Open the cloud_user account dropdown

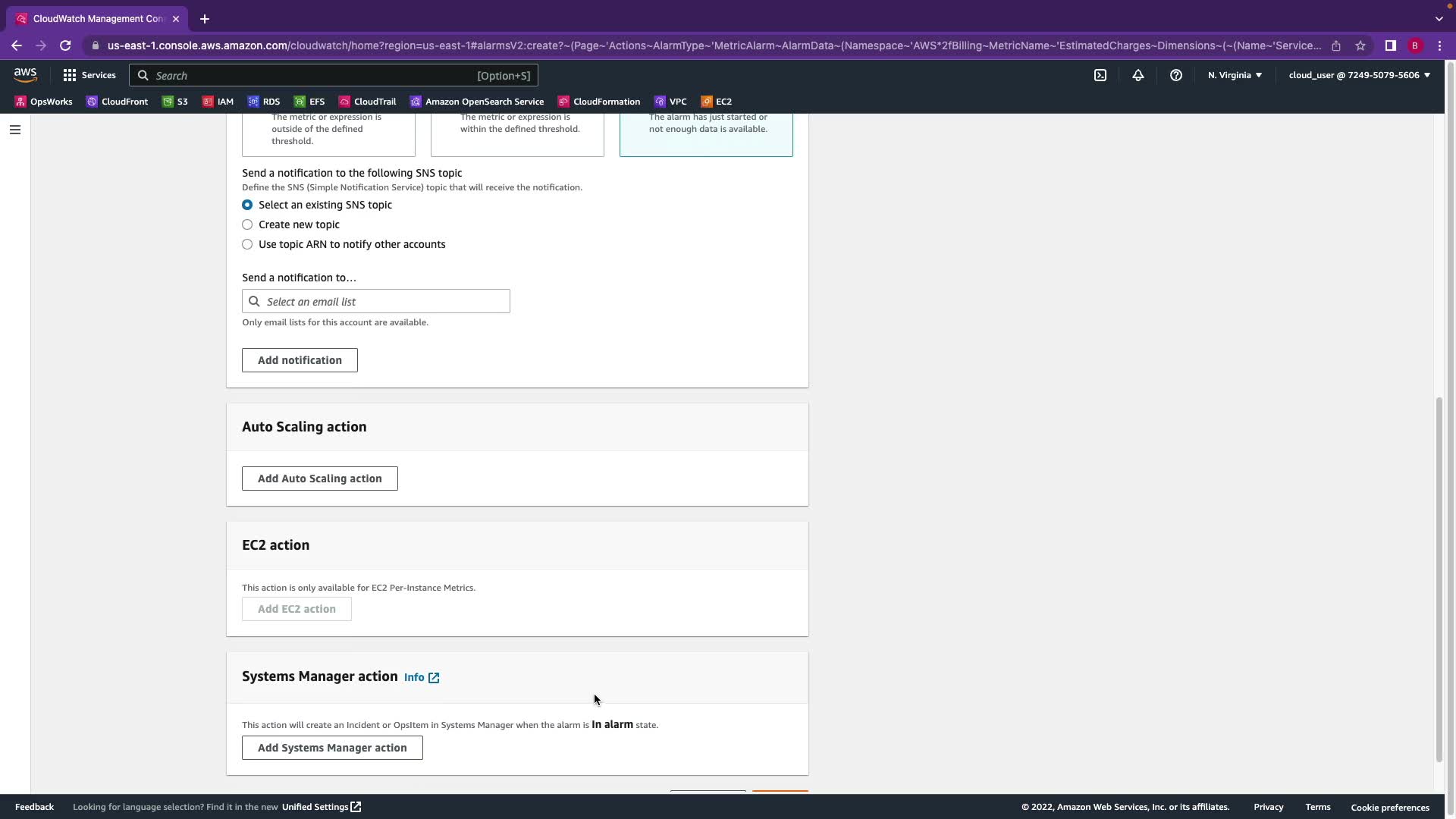(1359, 75)
